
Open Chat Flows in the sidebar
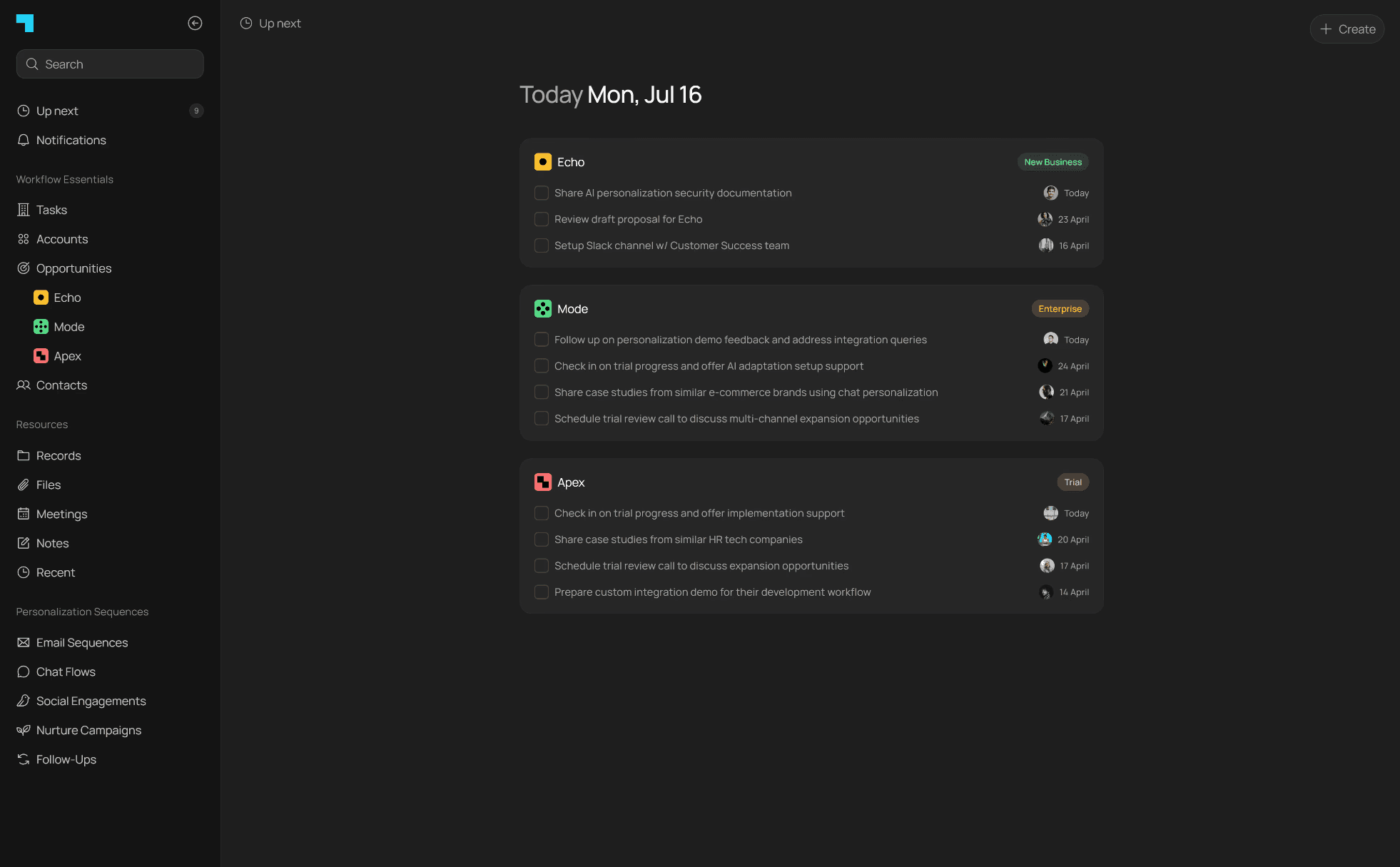click(66, 671)
